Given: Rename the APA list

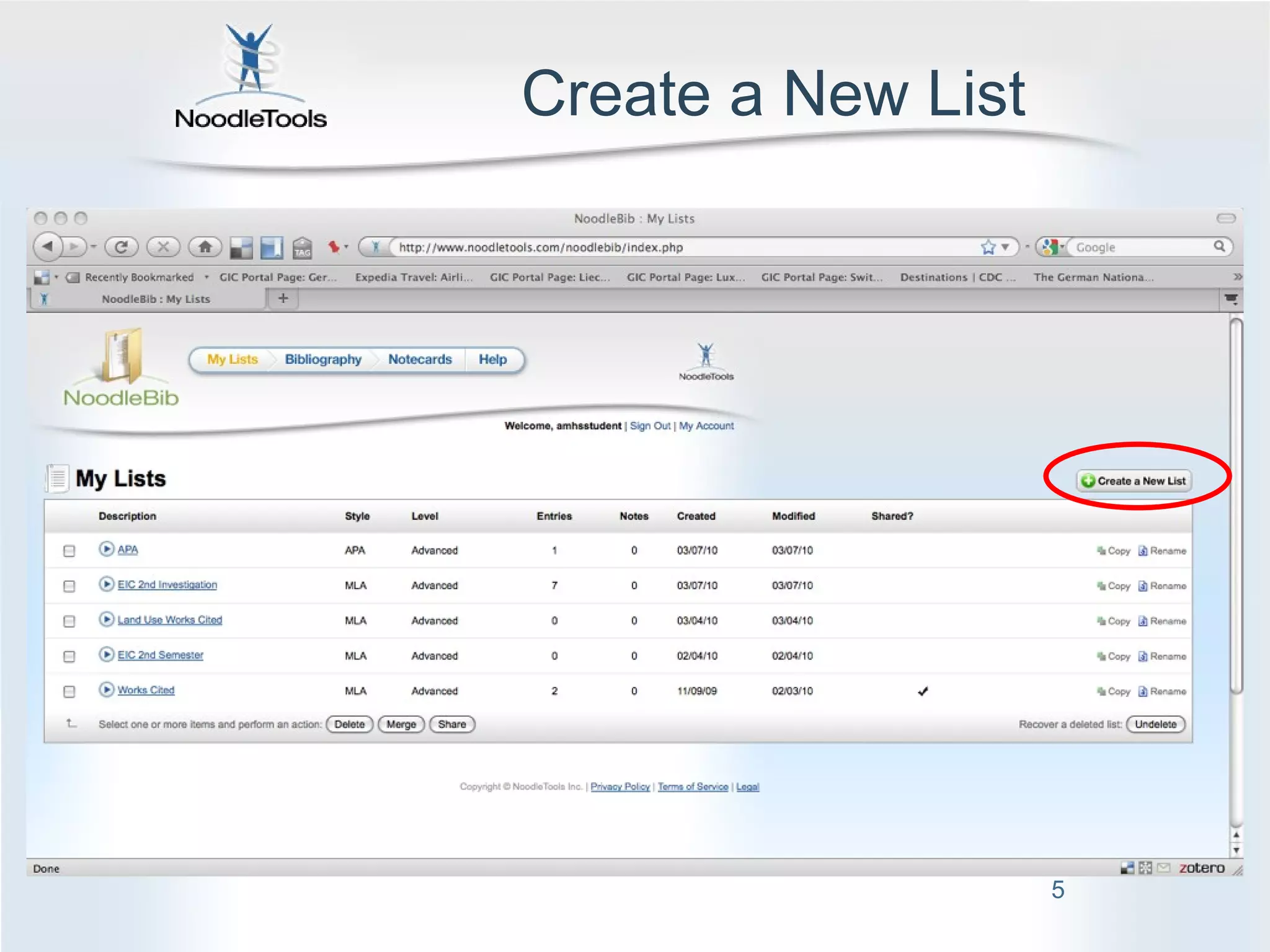Looking at the screenshot, I should (1162, 550).
